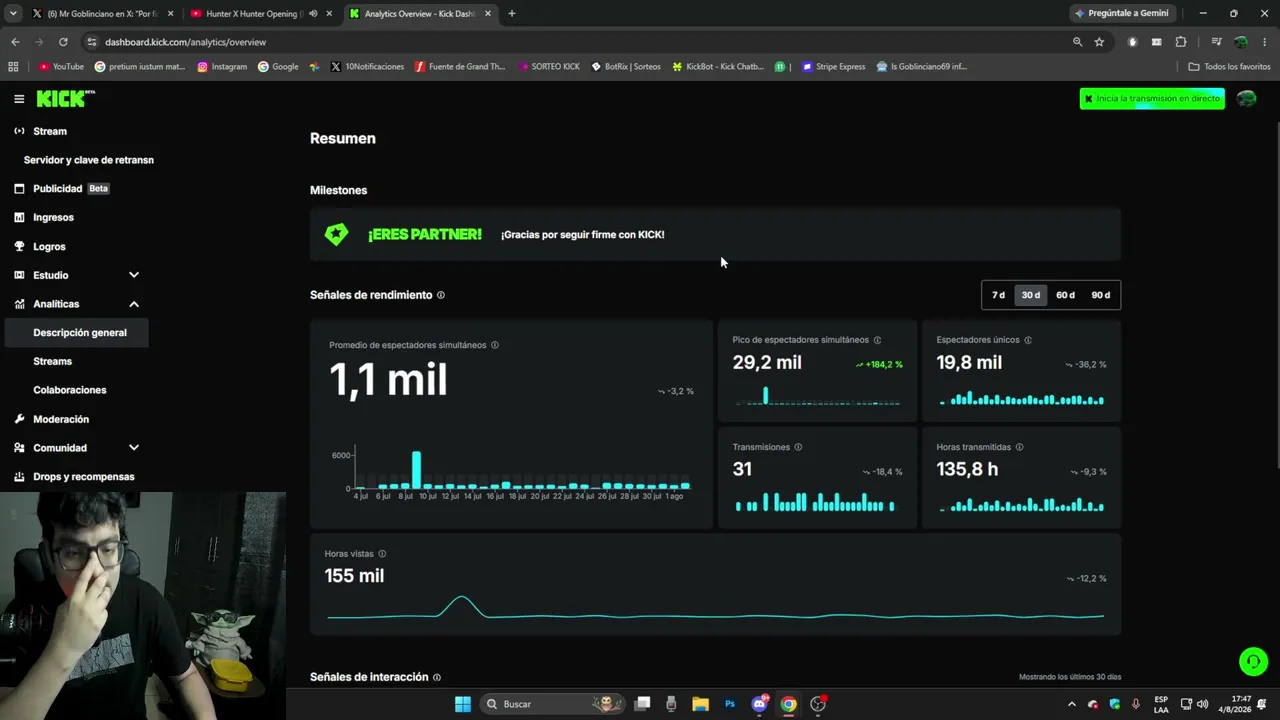Mute the Hunter X Hunter tab audio
1280x720 pixels.
coord(313,14)
